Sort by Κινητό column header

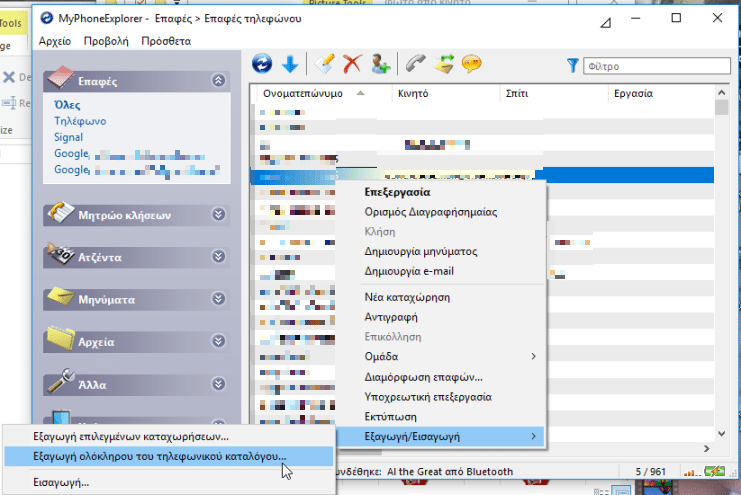[446, 93]
